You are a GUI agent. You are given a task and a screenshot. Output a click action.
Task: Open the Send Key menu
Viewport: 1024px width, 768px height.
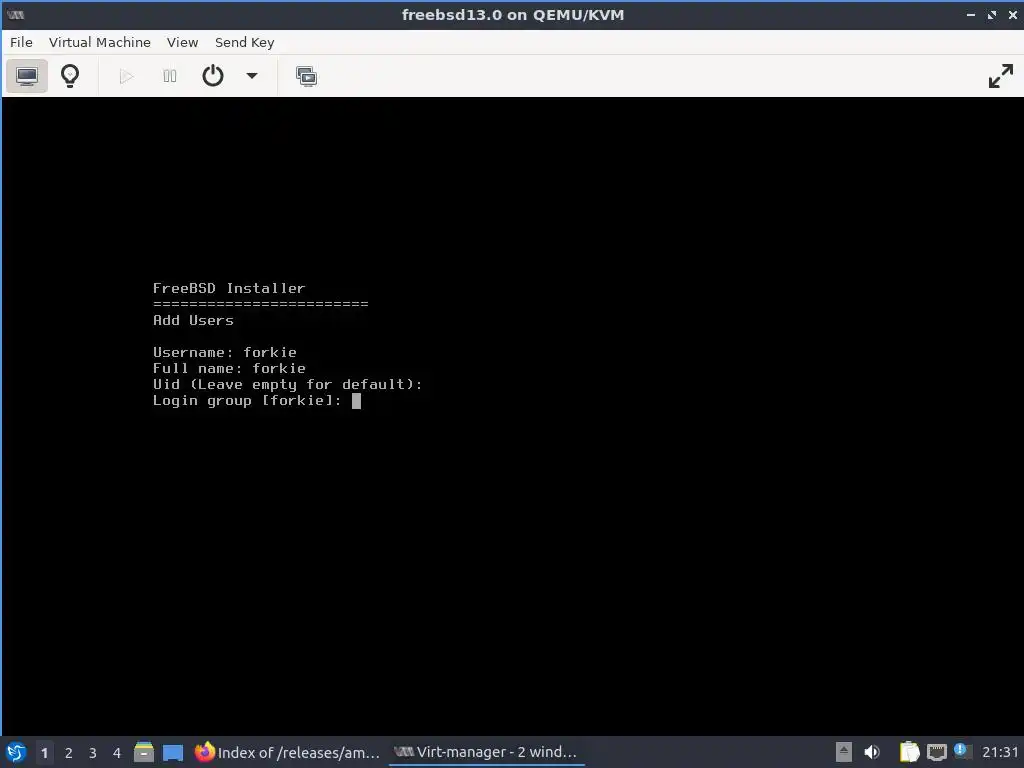point(245,42)
